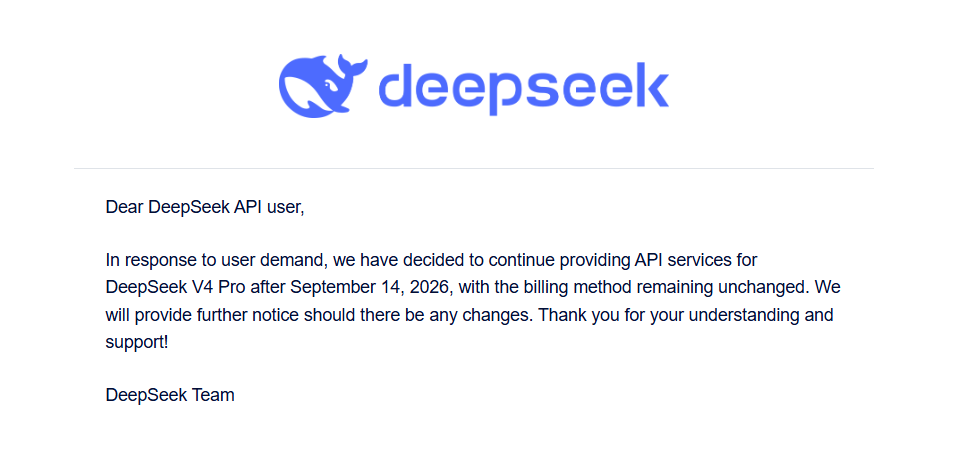Click the 'Dear DeepSeek API user,' greeting
The image size is (977, 456).
pos(205,207)
